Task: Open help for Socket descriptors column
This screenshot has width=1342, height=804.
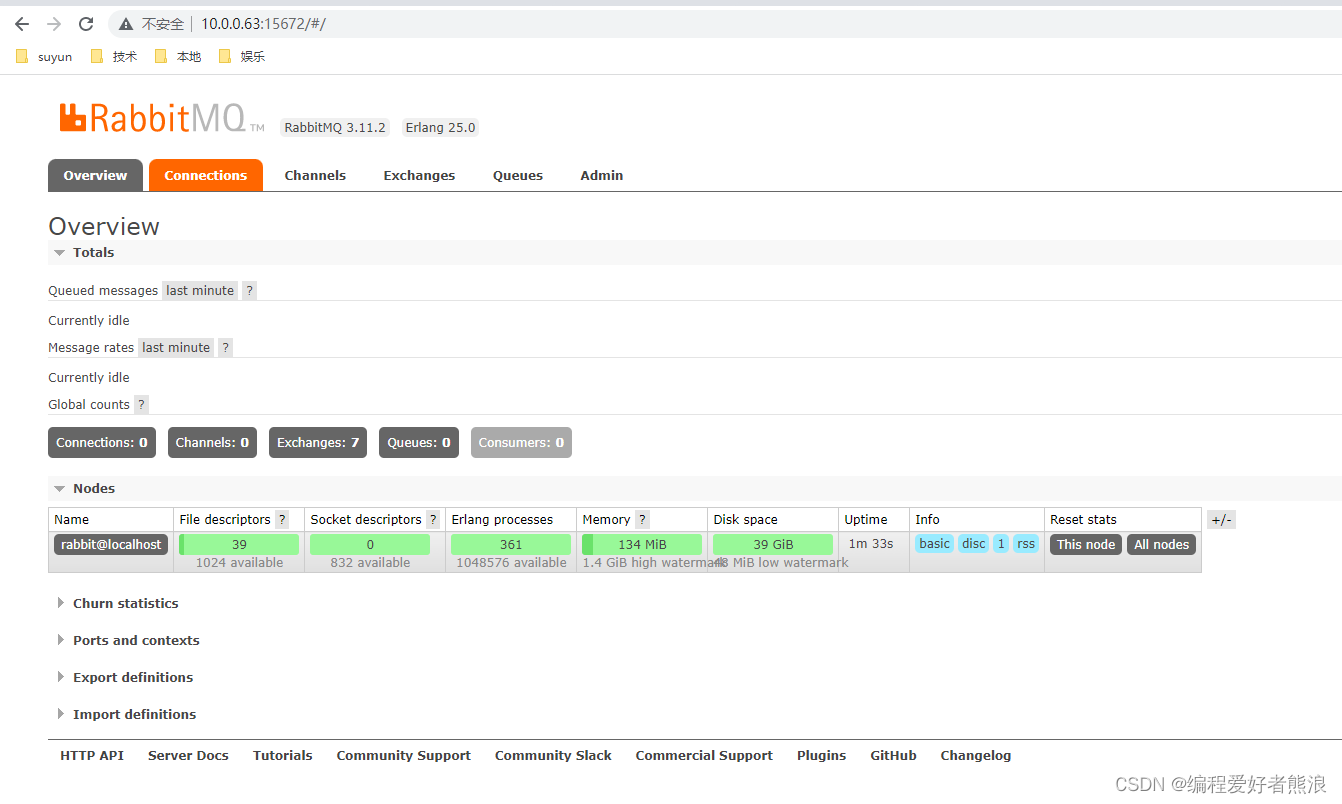Action: coord(433,520)
